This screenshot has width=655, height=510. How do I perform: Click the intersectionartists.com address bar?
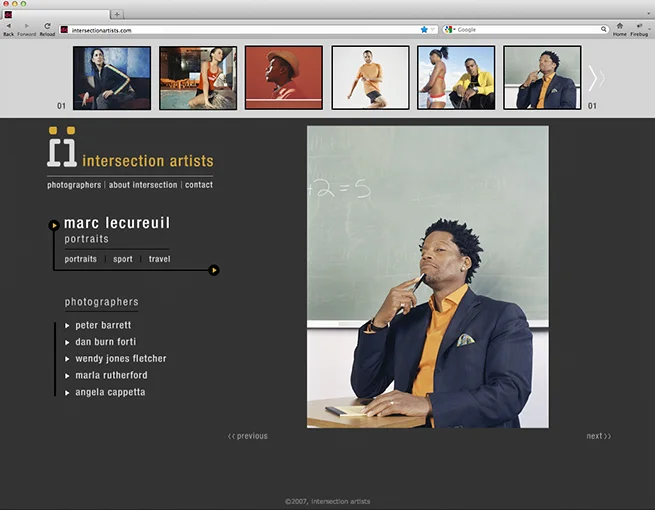point(249,30)
